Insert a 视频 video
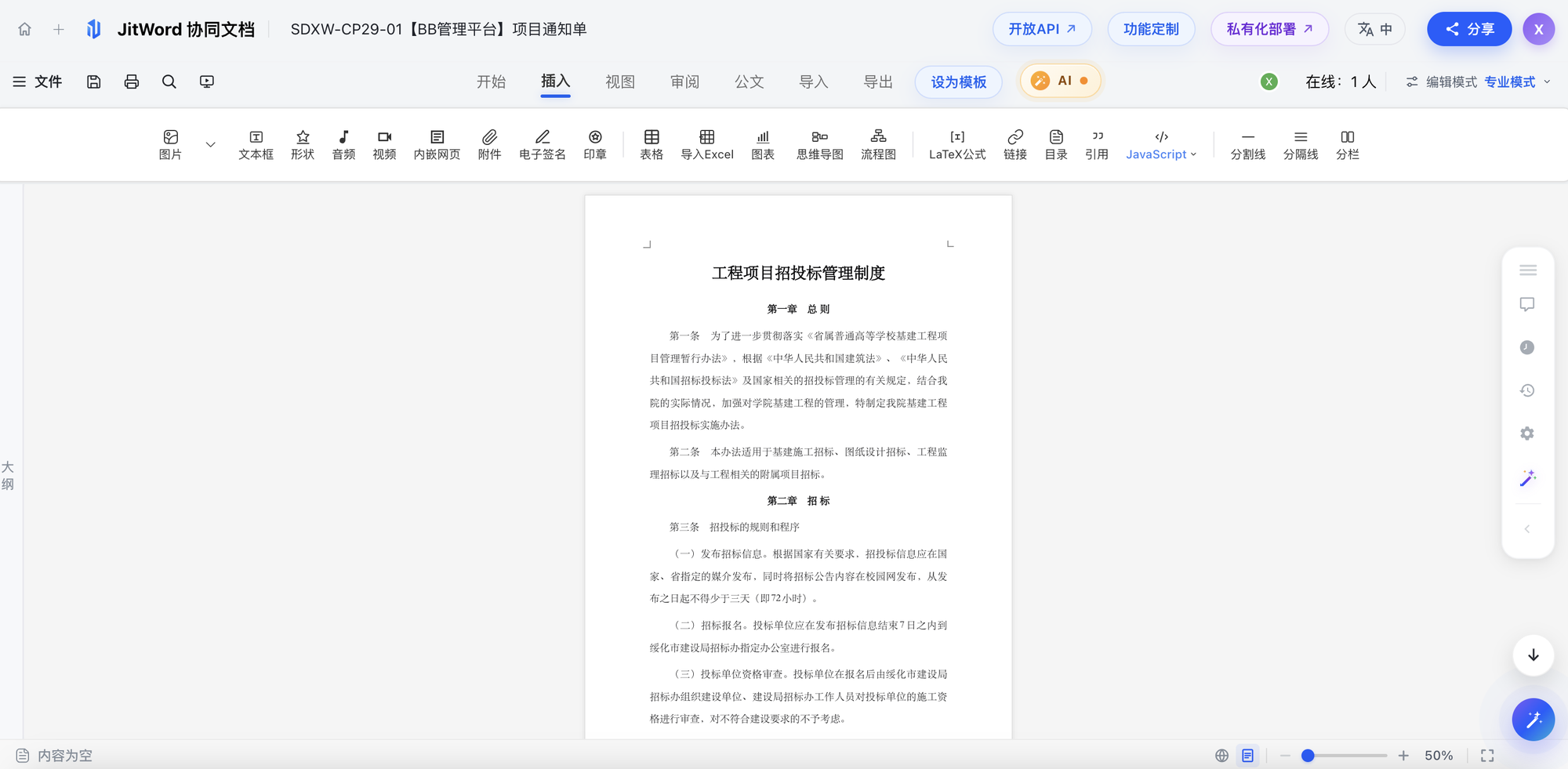 point(384,145)
